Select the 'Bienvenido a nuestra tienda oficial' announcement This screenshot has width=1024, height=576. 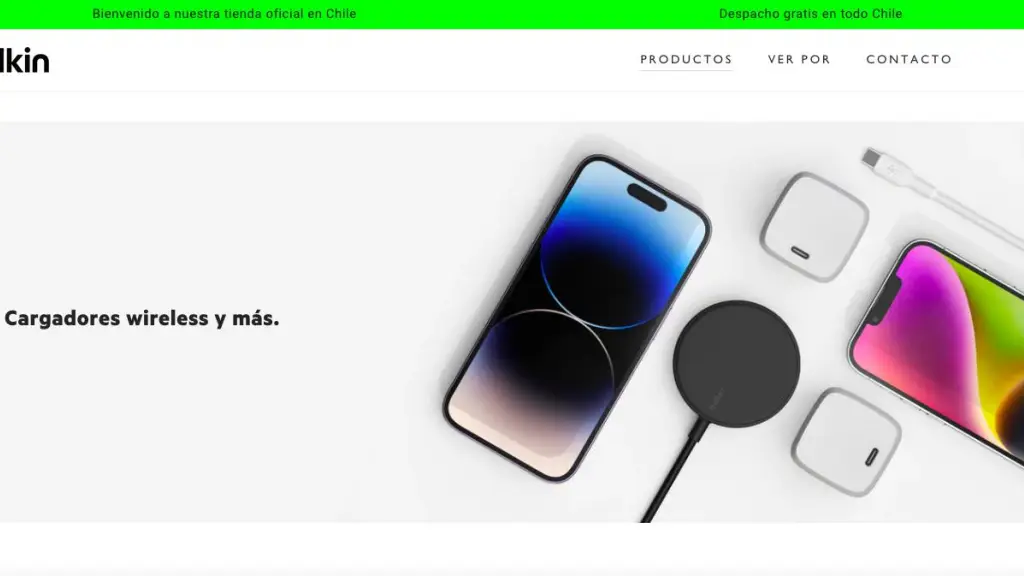point(224,14)
